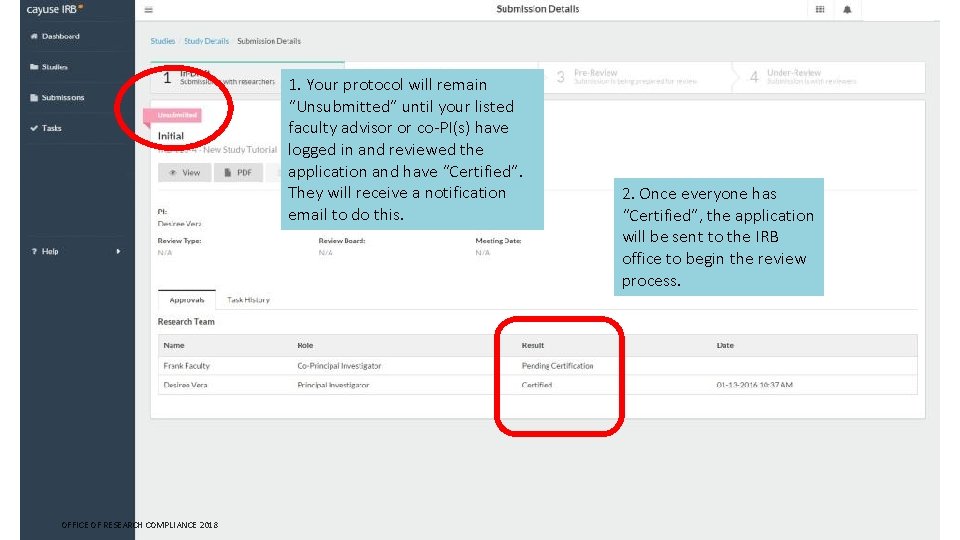Screen dimensions: 960x540
Task: Click the Meeting Date label
Action: point(498,241)
